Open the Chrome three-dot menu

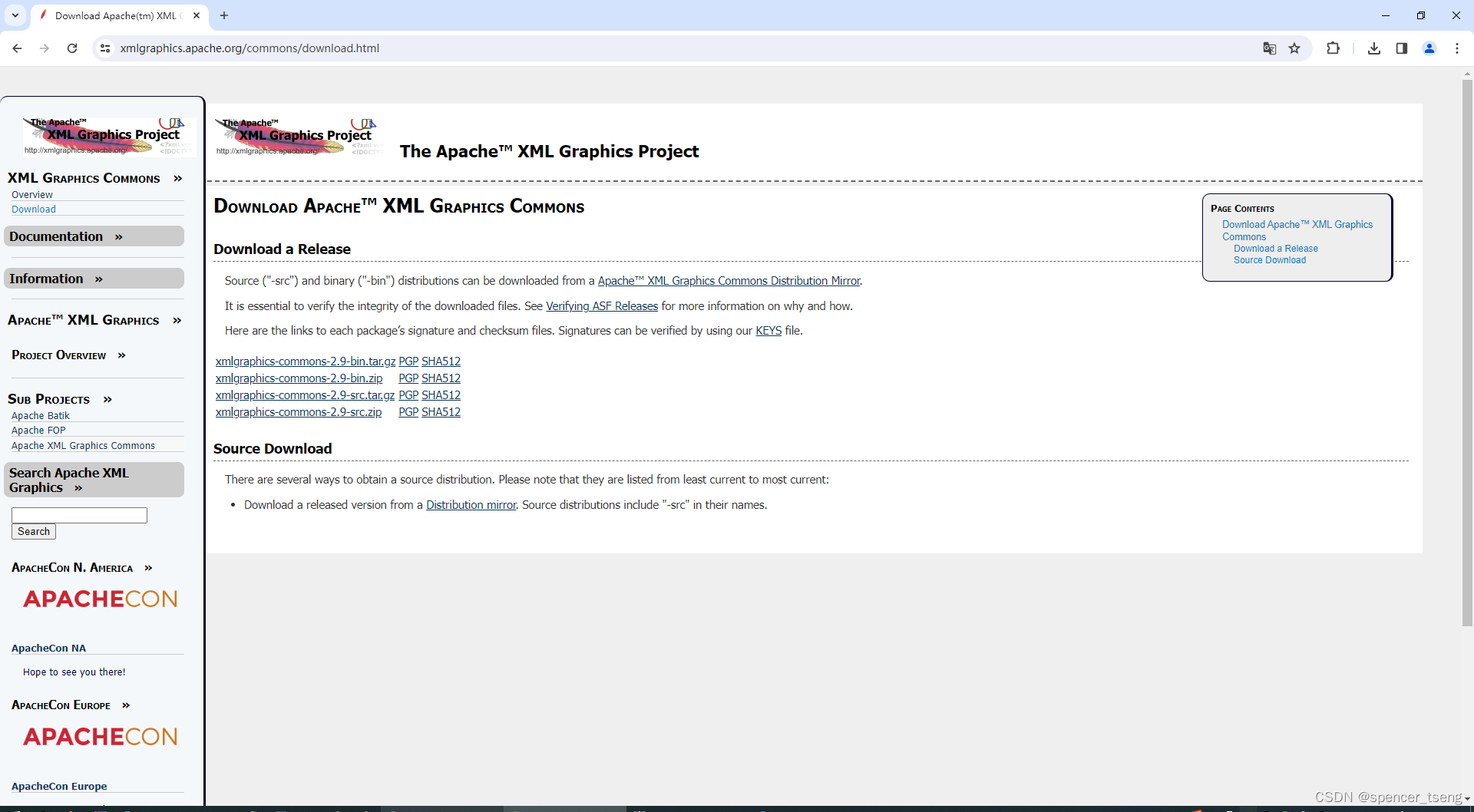[x=1457, y=48]
